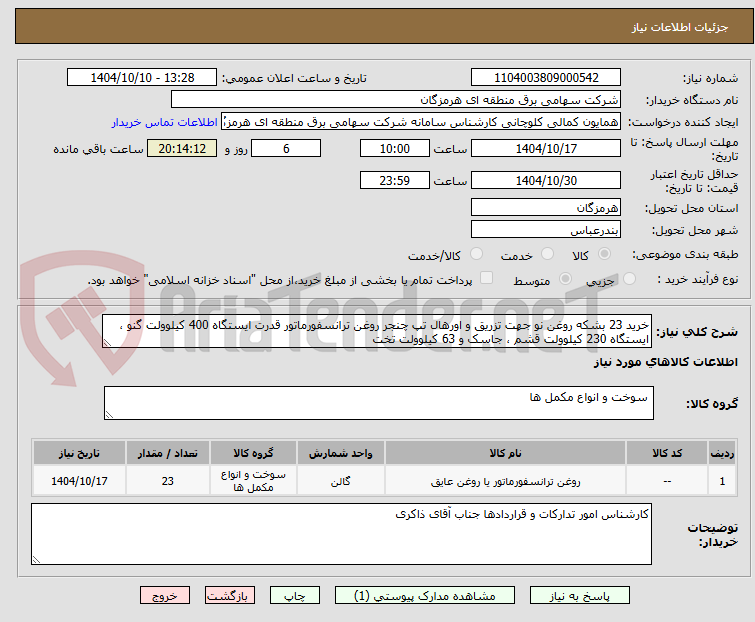This screenshot has height=622, width=755.
Task: Click the ردیف column header
Action: pos(722,453)
